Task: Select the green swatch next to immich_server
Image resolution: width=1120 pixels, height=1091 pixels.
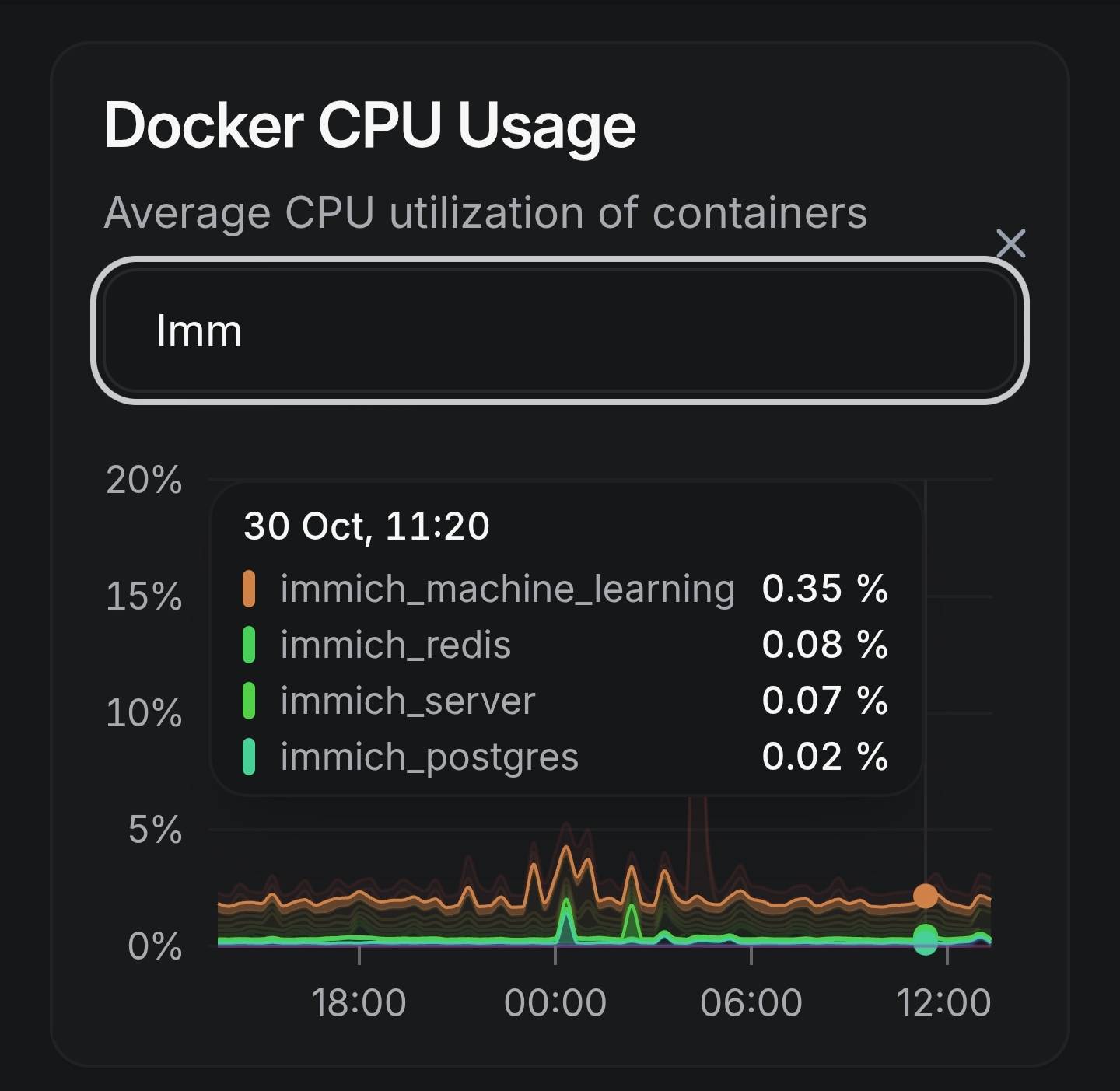Action: click(249, 701)
